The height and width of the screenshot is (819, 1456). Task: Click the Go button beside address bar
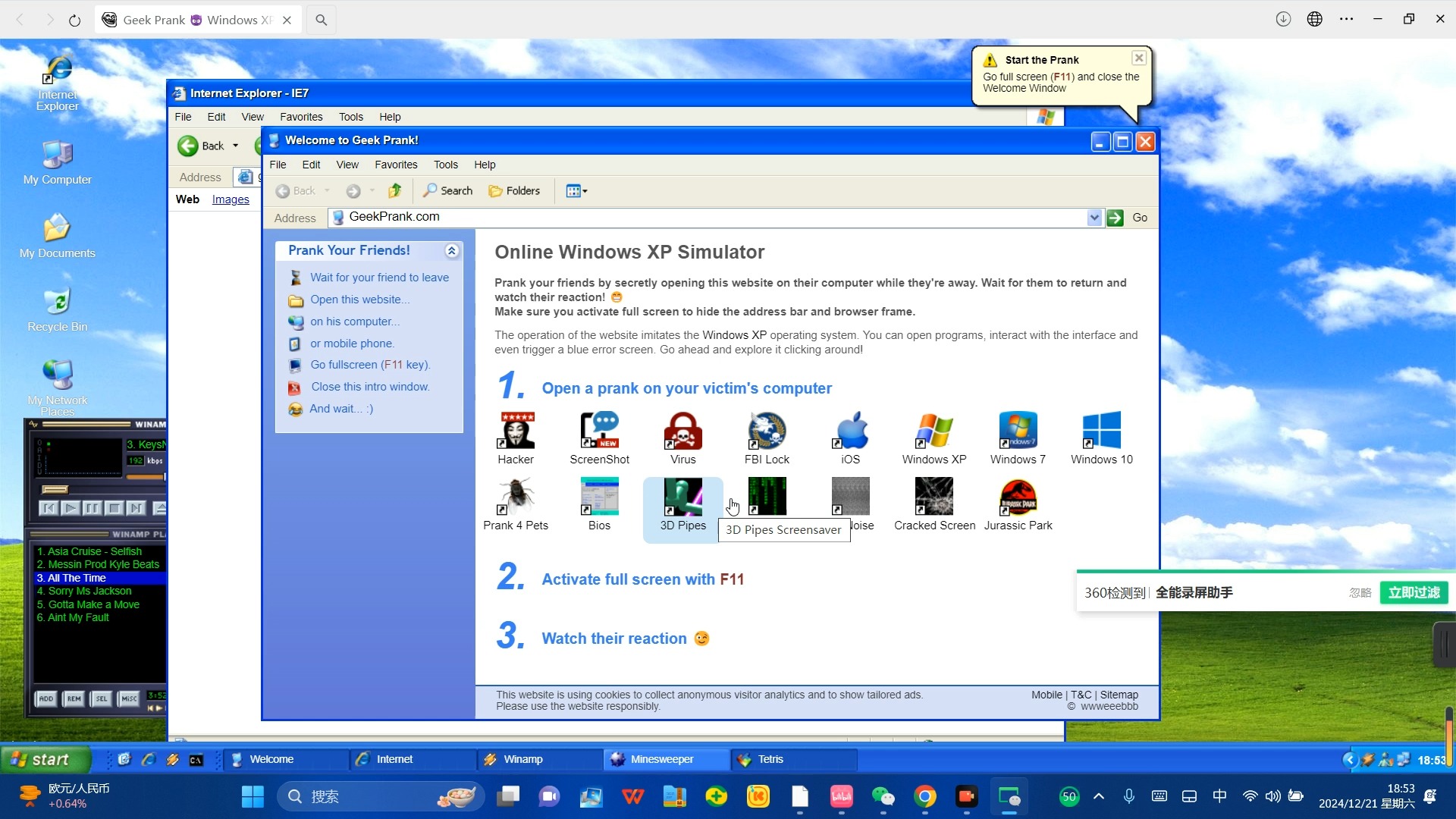[x=1128, y=218]
